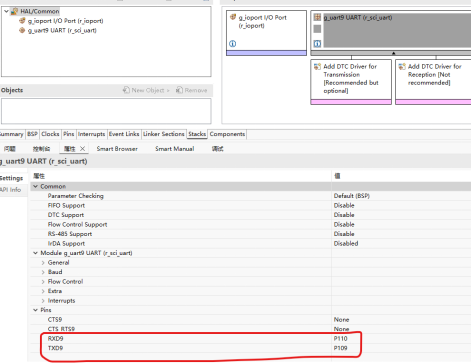The height and width of the screenshot is (363, 472).
Task: Click Parameter Checking value Default (BSP)
Action: coord(352,196)
